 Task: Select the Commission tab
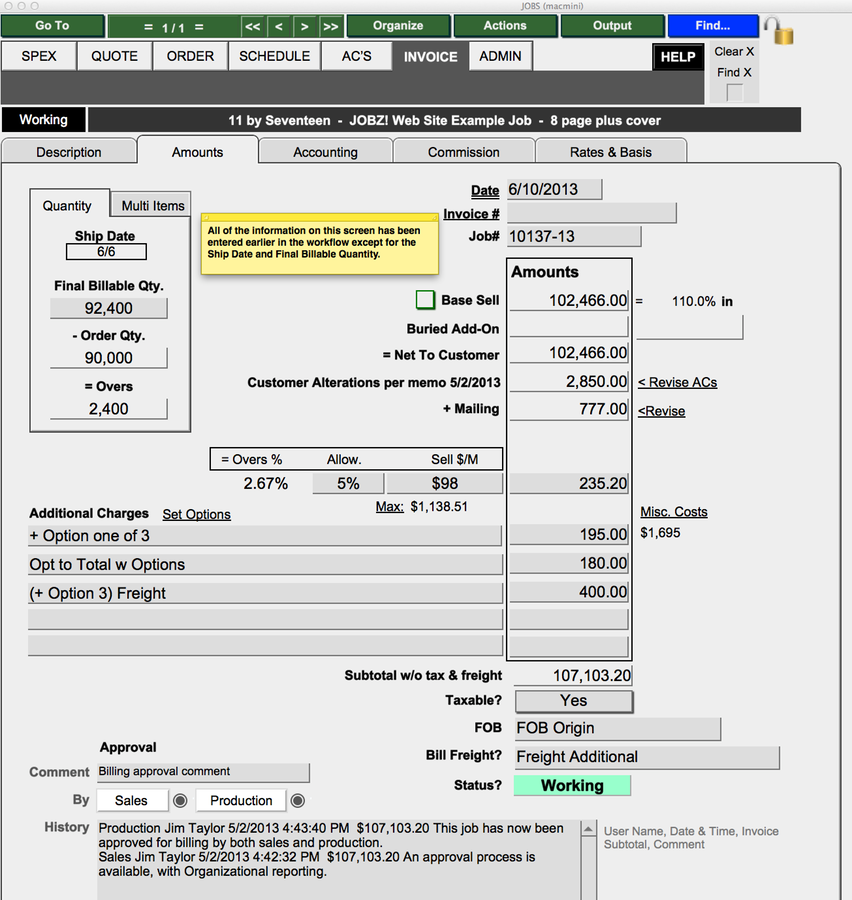tap(463, 150)
